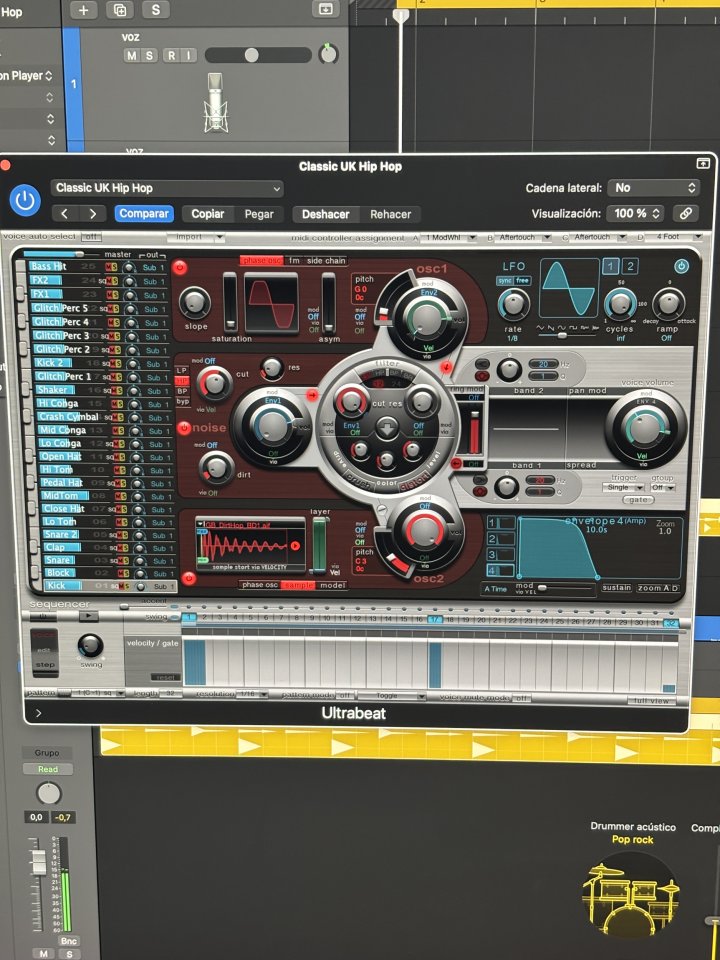Image resolution: width=720 pixels, height=960 pixels.
Task: Open the group Off dropdown
Action: (x=662, y=488)
